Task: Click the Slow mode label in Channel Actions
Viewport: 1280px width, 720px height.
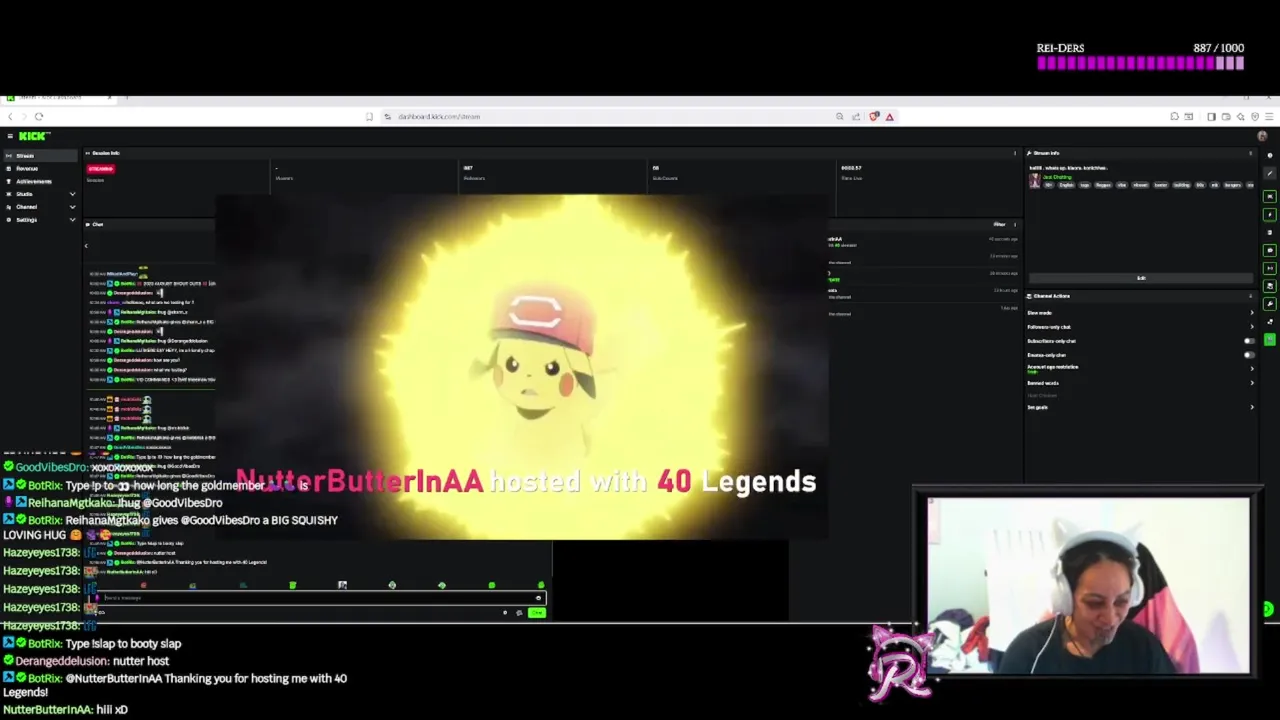Action: (x=1040, y=313)
